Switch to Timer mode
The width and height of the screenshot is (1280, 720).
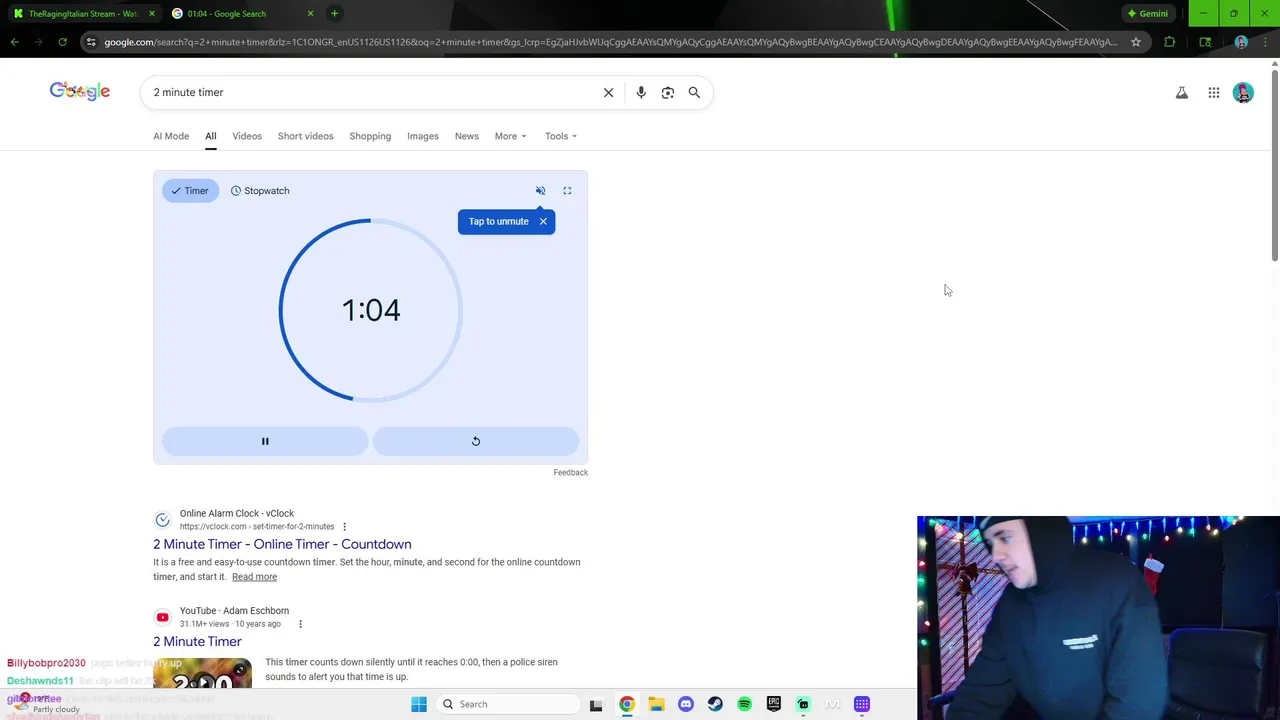(x=190, y=191)
